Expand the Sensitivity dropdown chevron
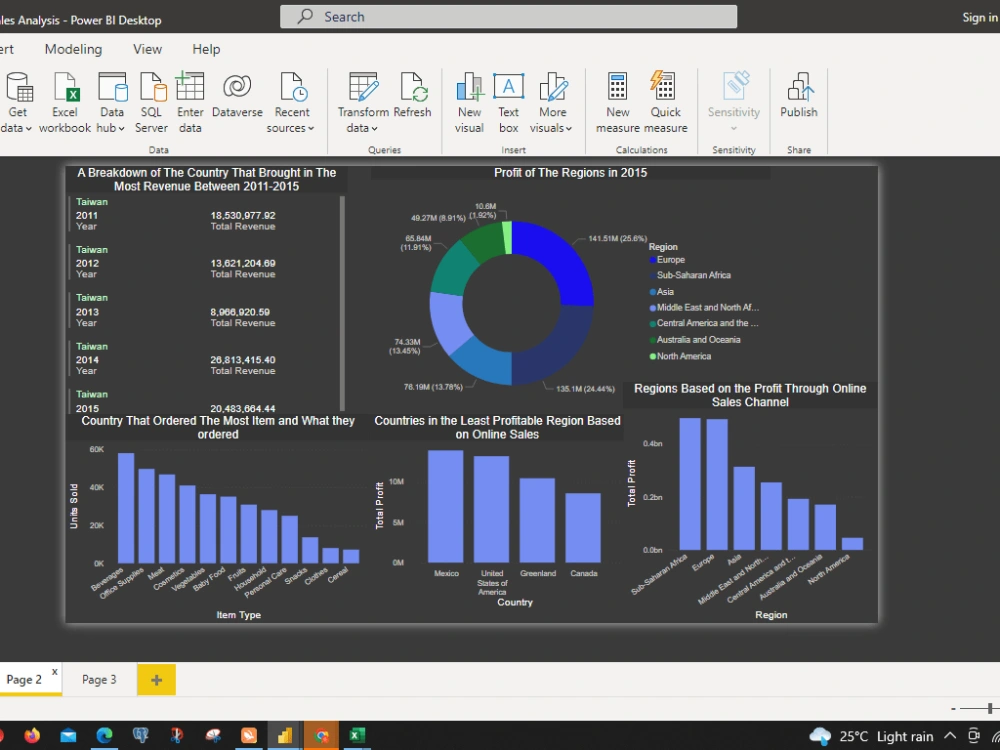The height and width of the screenshot is (750, 1000). pyautogui.click(x=734, y=128)
